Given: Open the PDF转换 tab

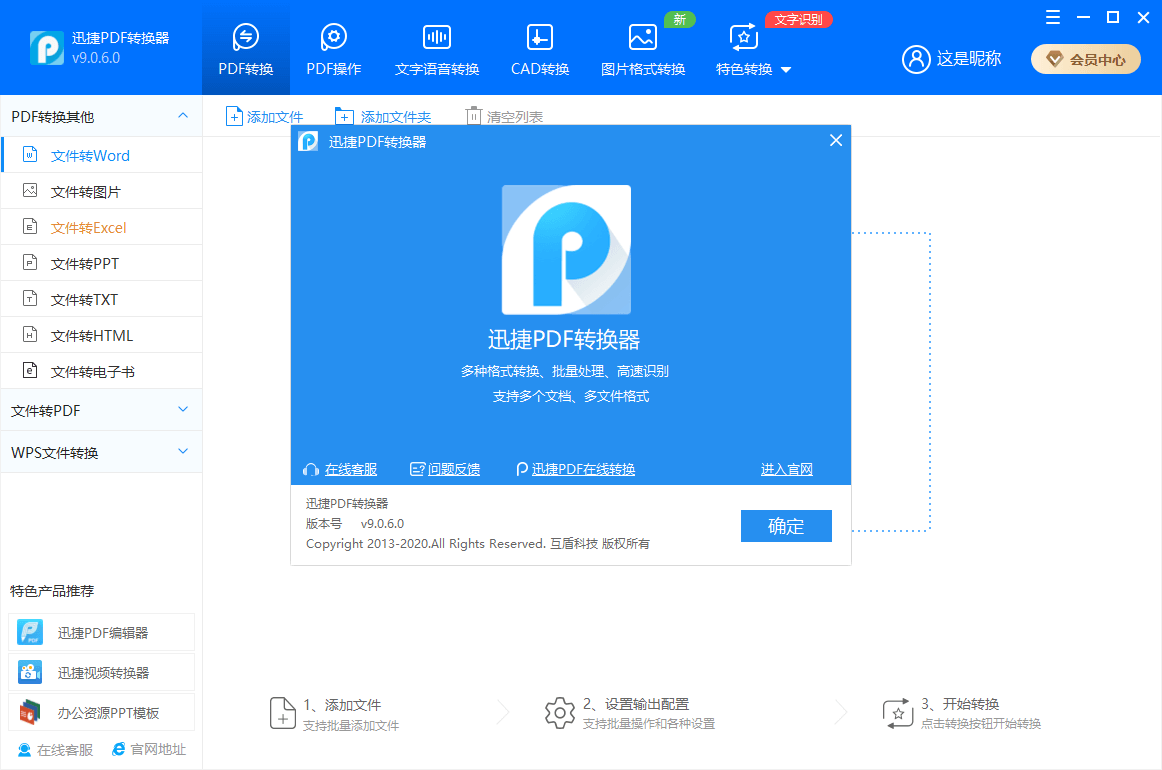Looking at the screenshot, I should pos(245,49).
